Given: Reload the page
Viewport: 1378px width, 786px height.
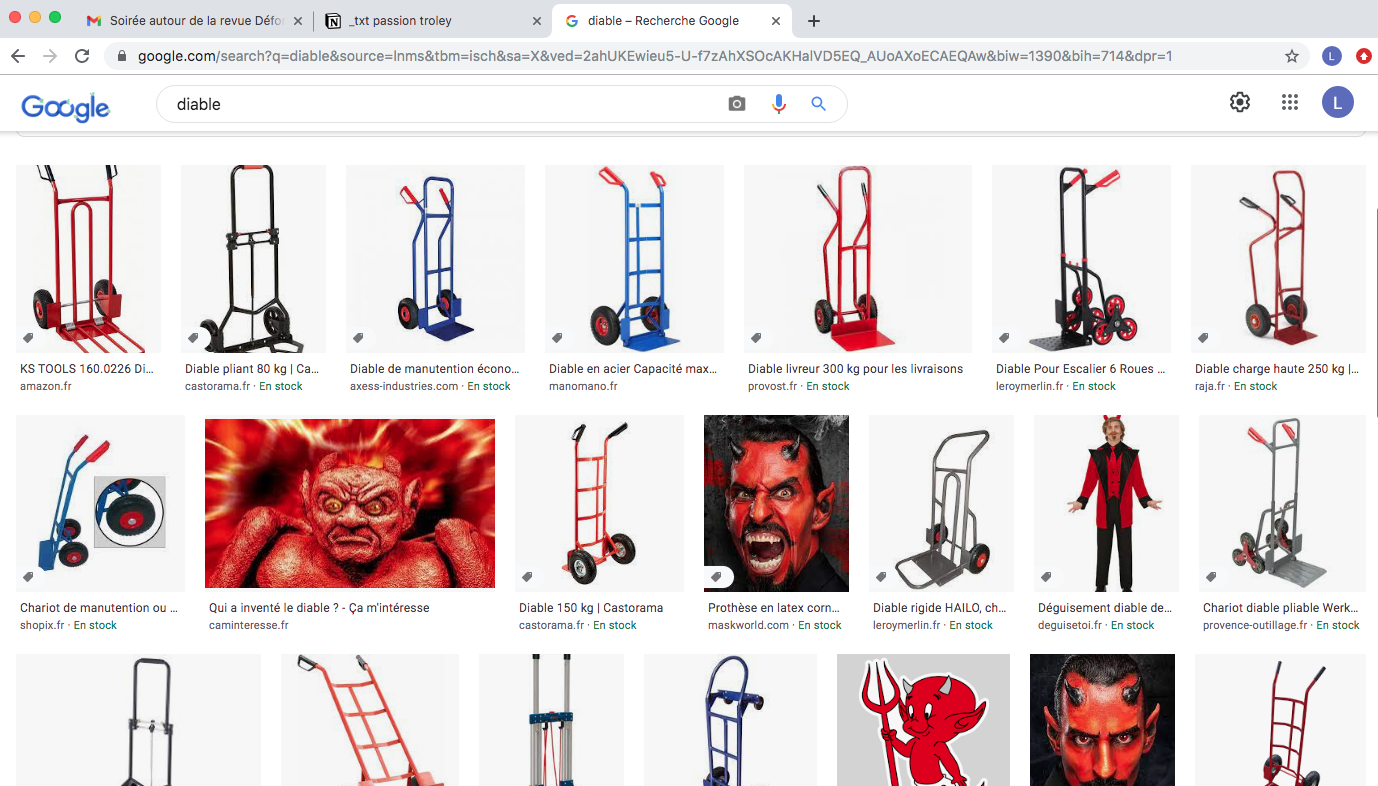Looking at the screenshot, I should tap(82, 56).
